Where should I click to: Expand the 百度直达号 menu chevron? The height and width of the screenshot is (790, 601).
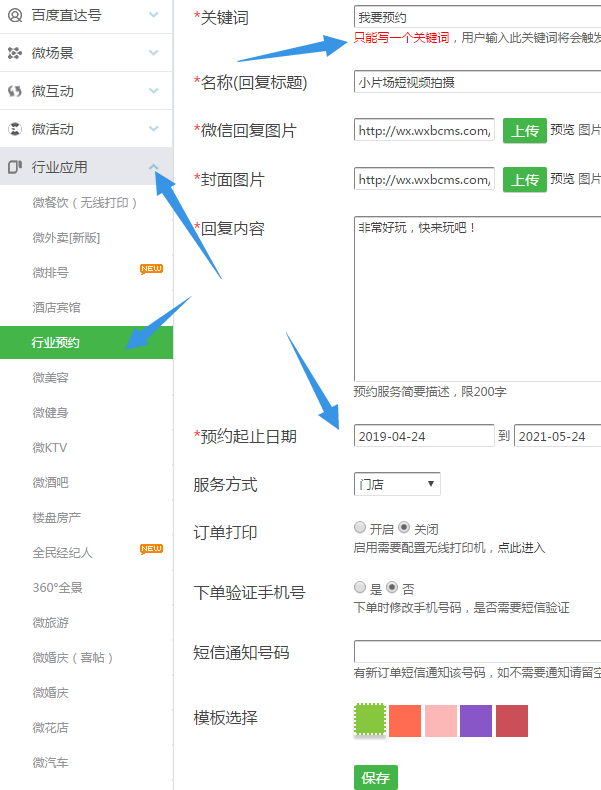[153, 15]
